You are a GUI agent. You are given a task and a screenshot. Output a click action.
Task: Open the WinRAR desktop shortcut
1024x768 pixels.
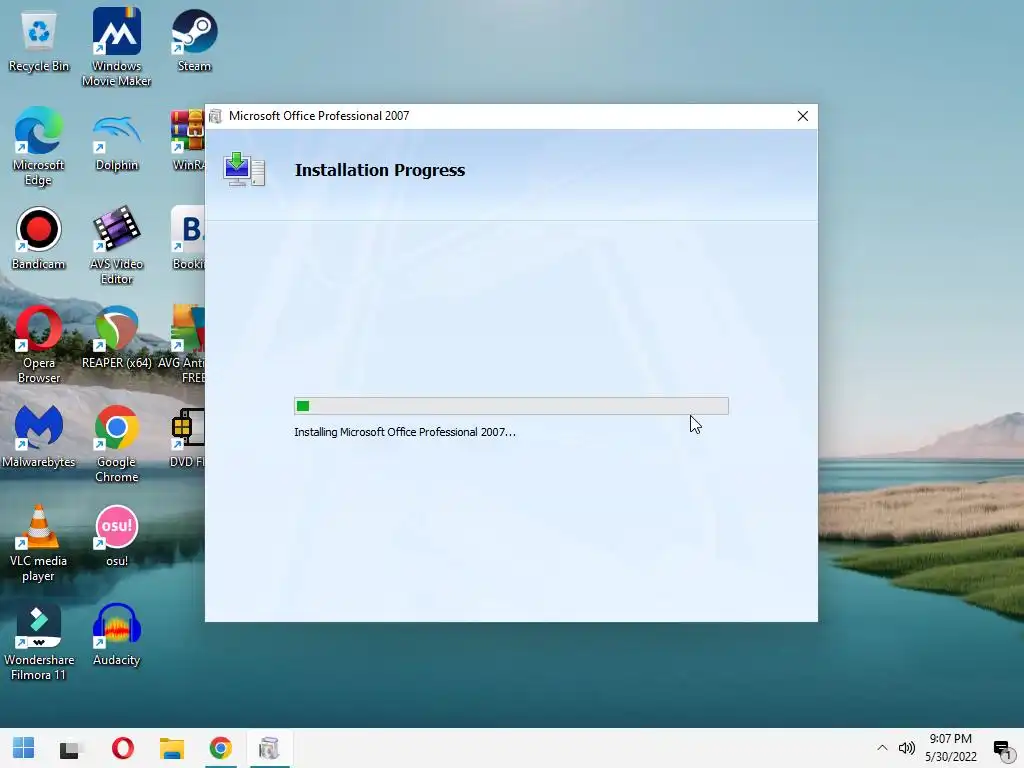click(x=188, y=140)
